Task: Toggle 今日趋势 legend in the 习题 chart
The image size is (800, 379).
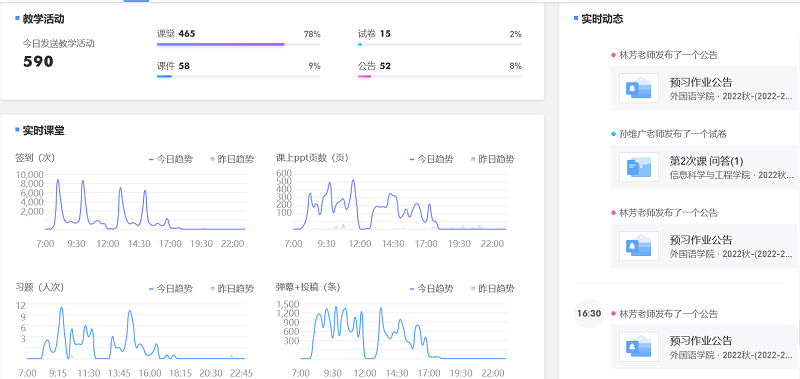Action: coord(171,288)
